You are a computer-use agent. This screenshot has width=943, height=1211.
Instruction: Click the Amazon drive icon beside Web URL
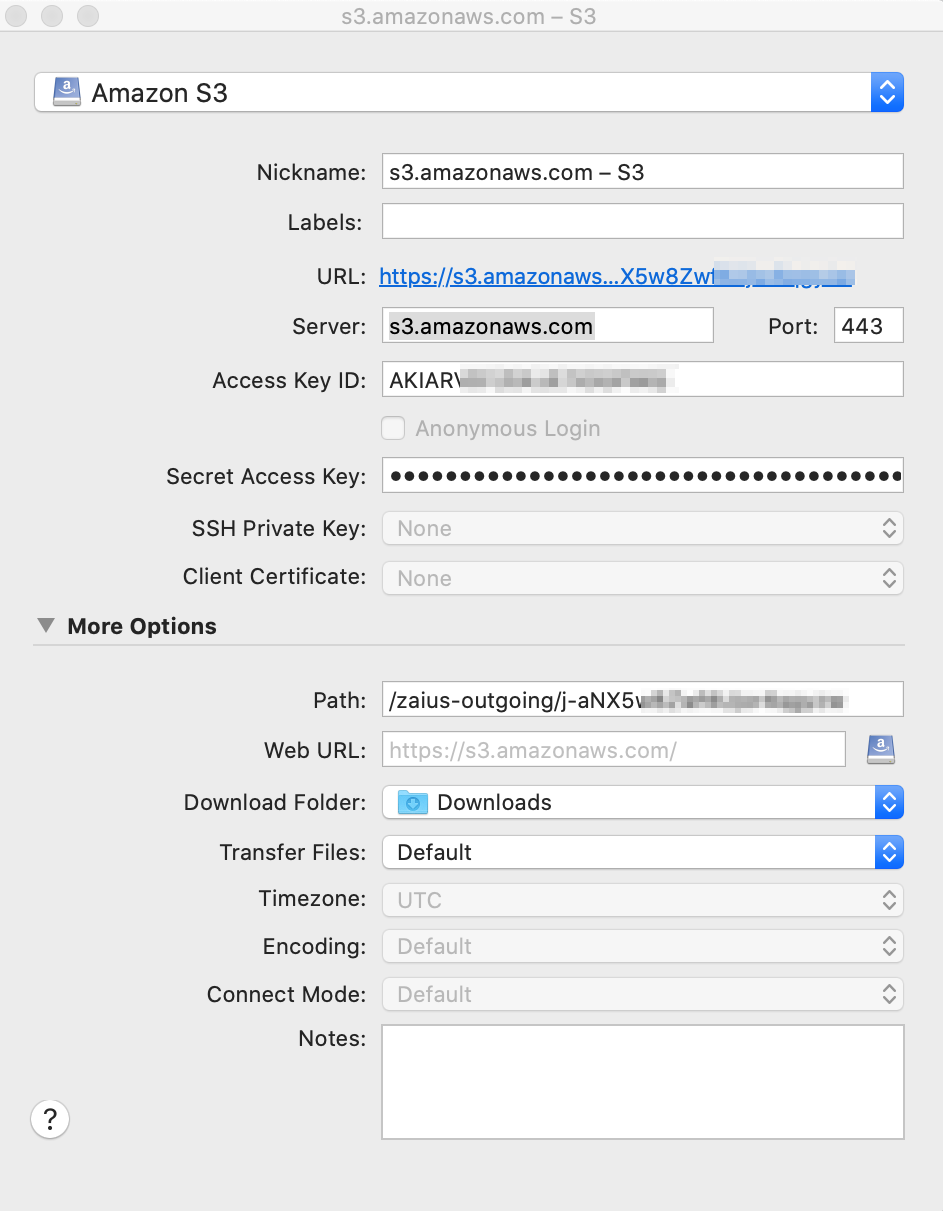click(x=881, y=749)
